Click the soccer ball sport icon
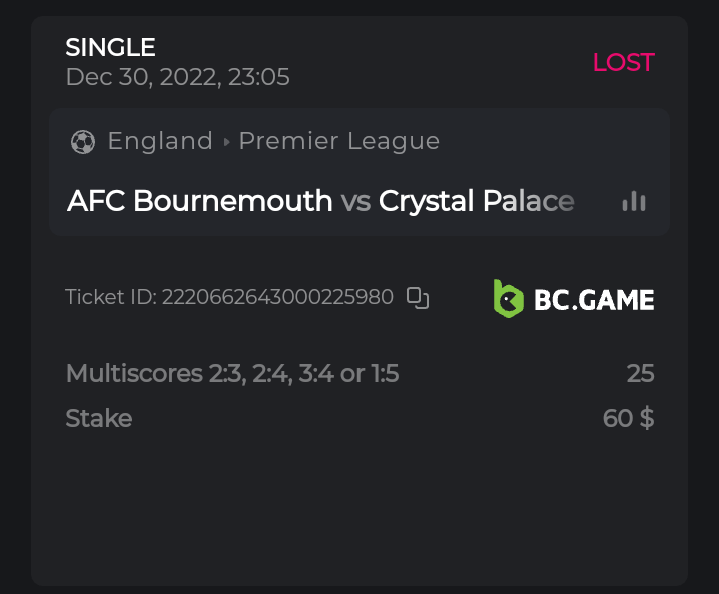 click(x=82, y=142)
